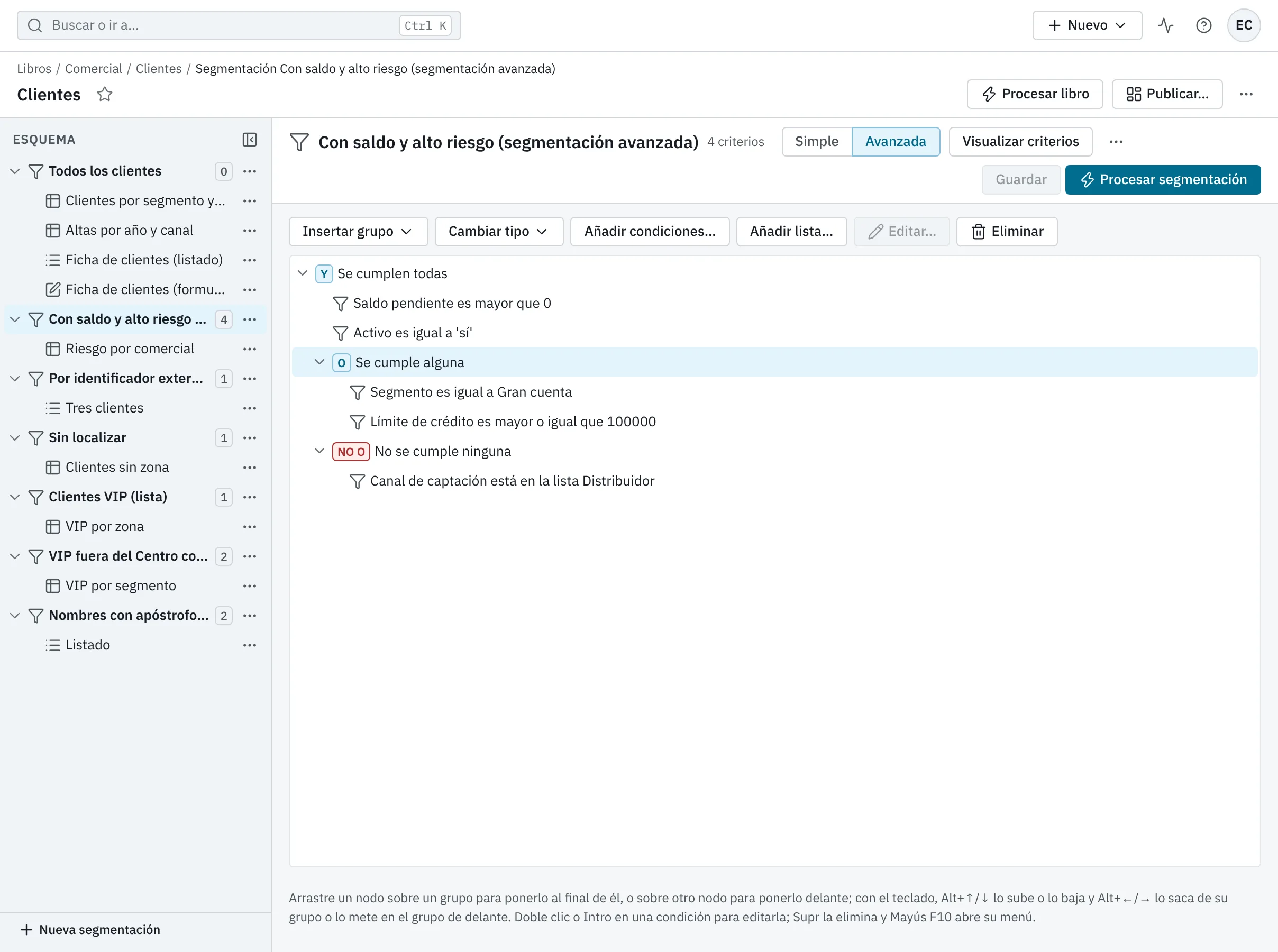This screenshot has width=1278, height=952.
Task: Open the Cambiar tipo dropdown
Action: click(498, 232)
